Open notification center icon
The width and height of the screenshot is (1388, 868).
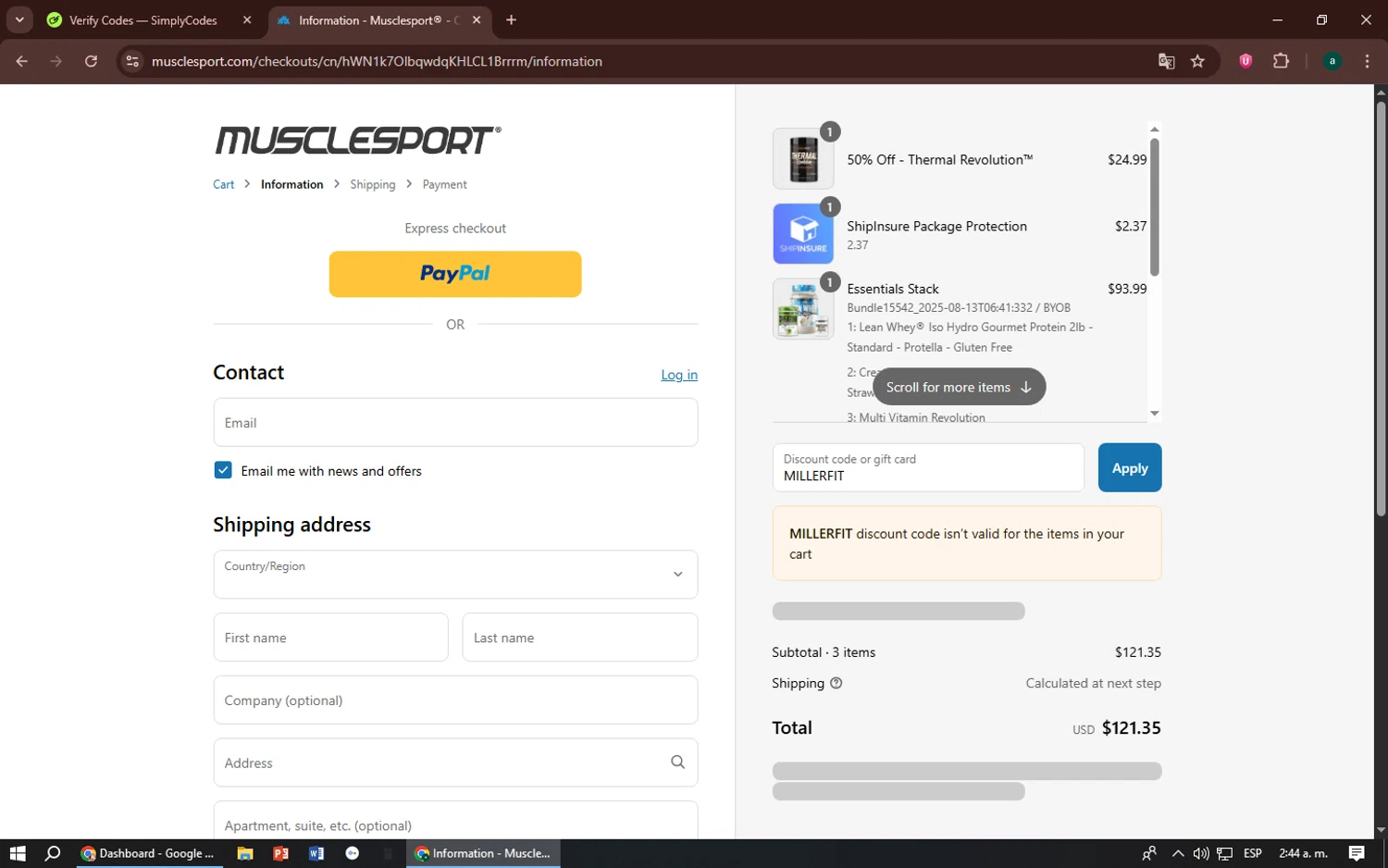tap(1357, 853)
